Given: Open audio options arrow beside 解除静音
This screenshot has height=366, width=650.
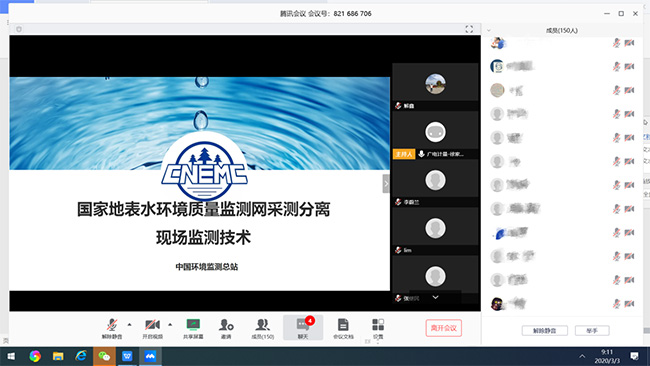Looking at the screenshot, I should tap(129, 325).
